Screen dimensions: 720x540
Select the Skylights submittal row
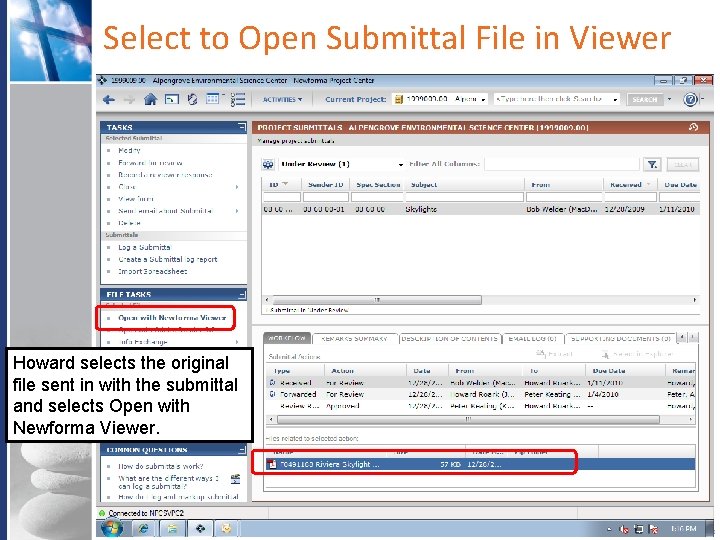480,209
